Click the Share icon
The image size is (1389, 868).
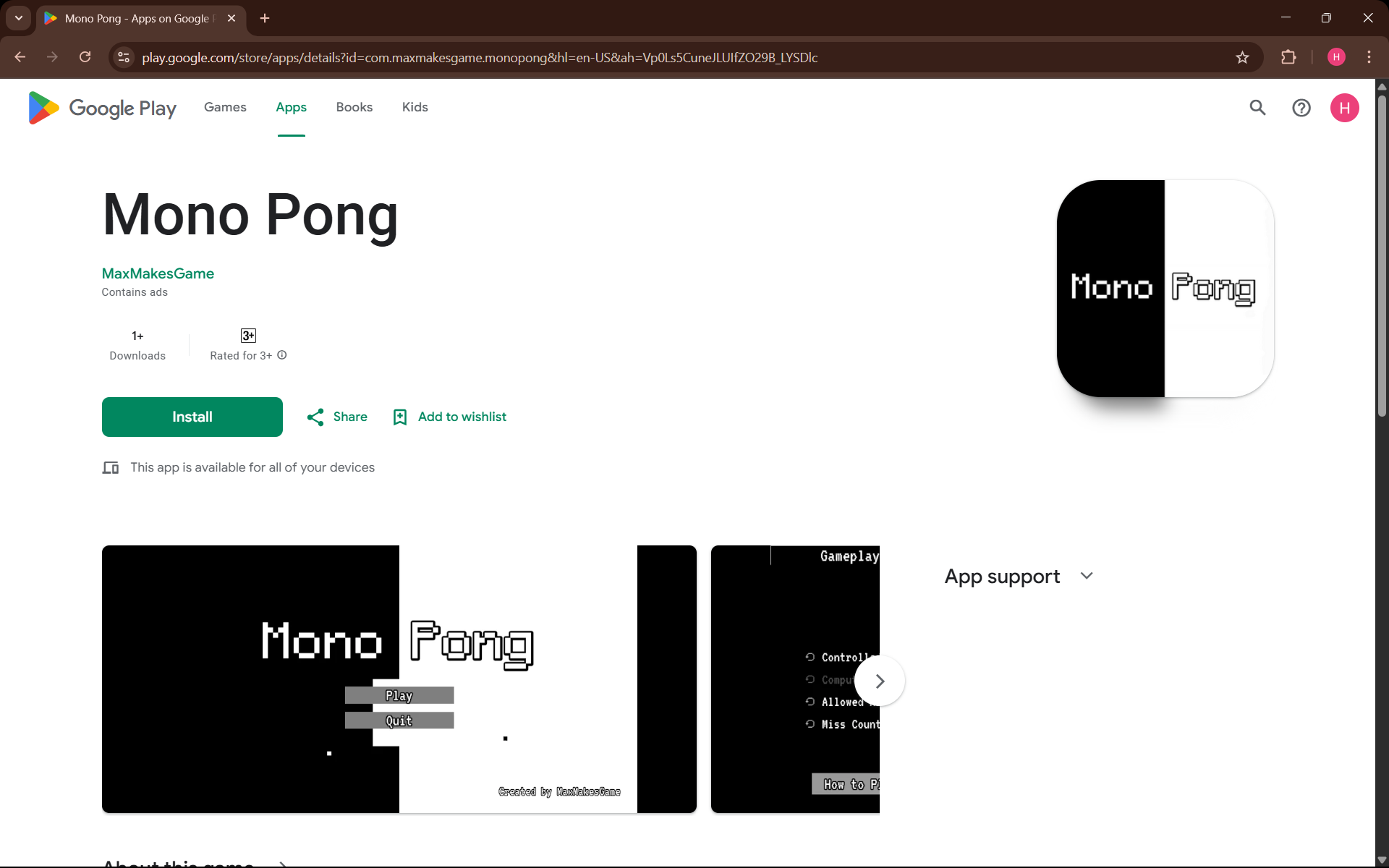pyautogui.click(x=315, y=417)
